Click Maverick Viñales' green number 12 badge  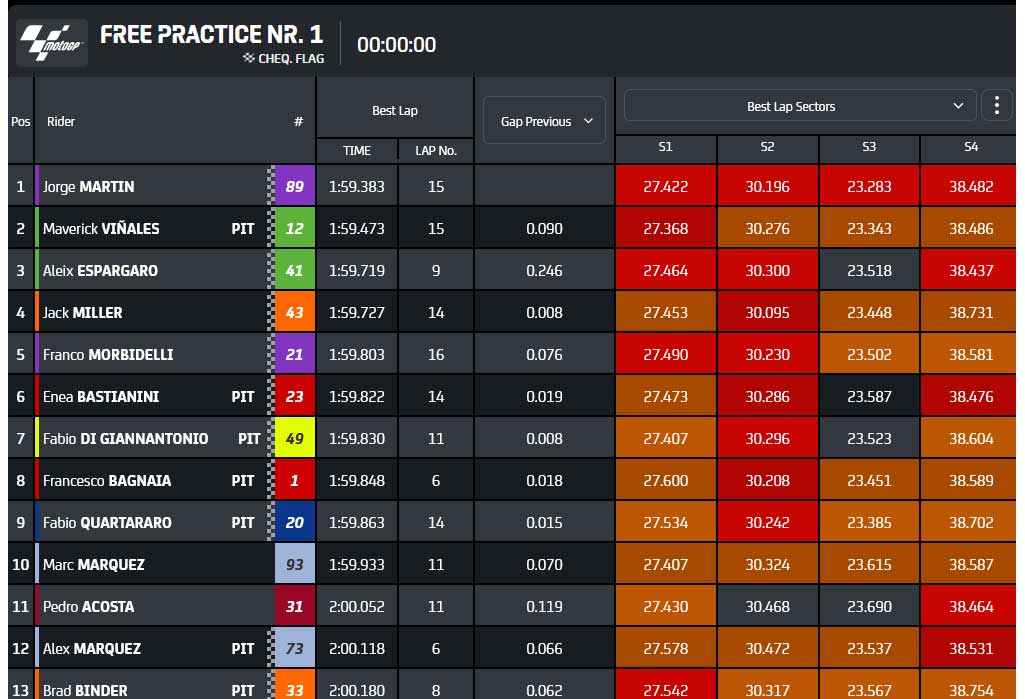coord(294,228)
